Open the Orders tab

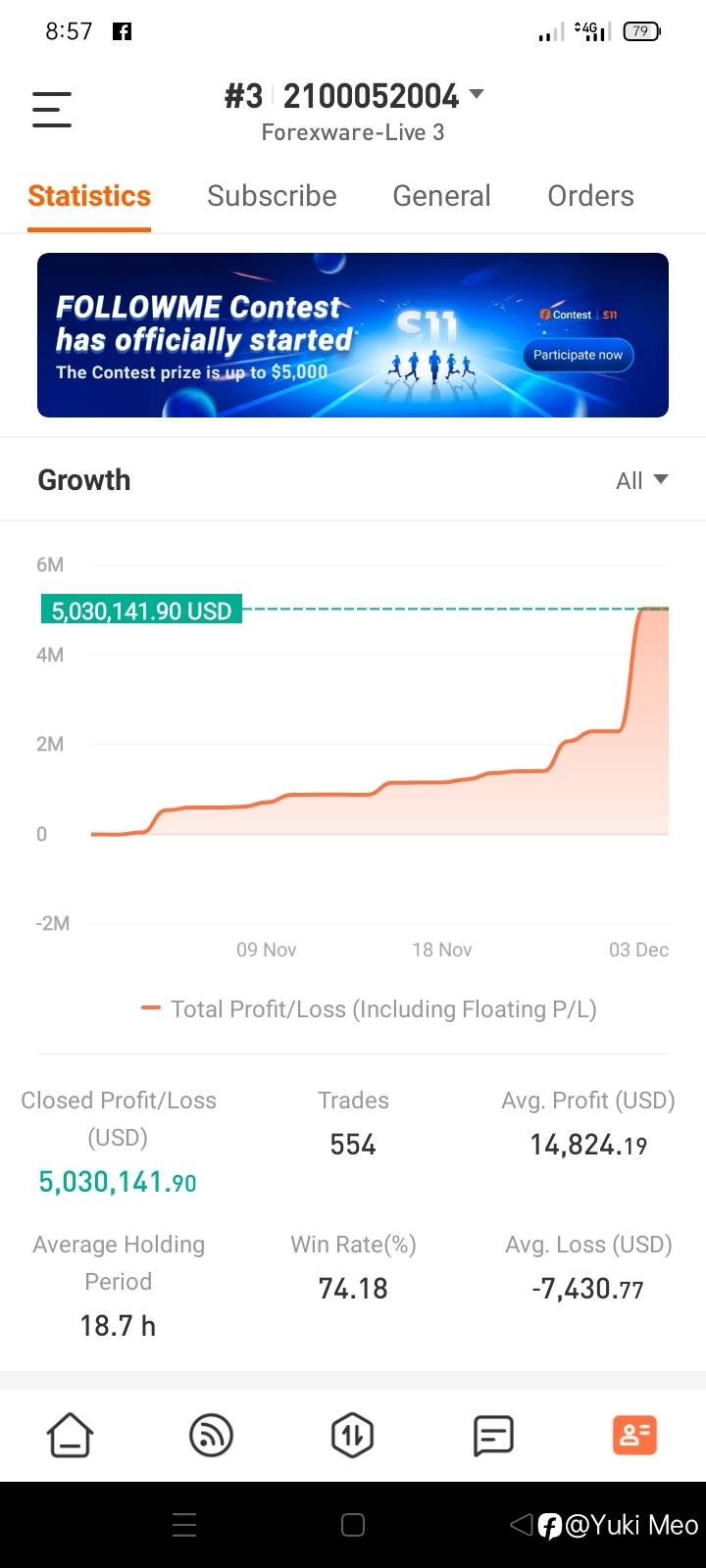590,196
